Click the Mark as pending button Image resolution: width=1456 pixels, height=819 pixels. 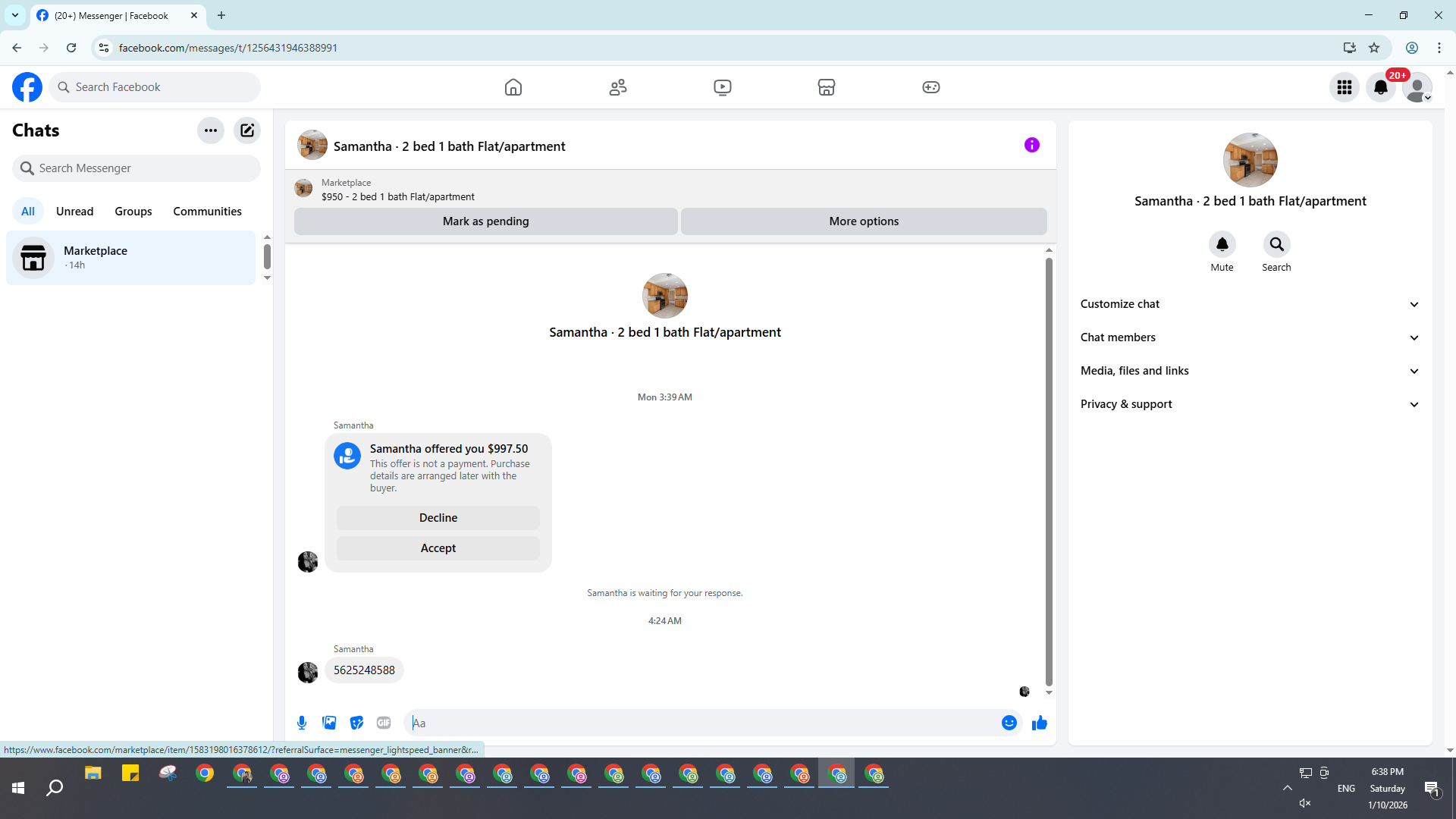[x=485, y=221]
